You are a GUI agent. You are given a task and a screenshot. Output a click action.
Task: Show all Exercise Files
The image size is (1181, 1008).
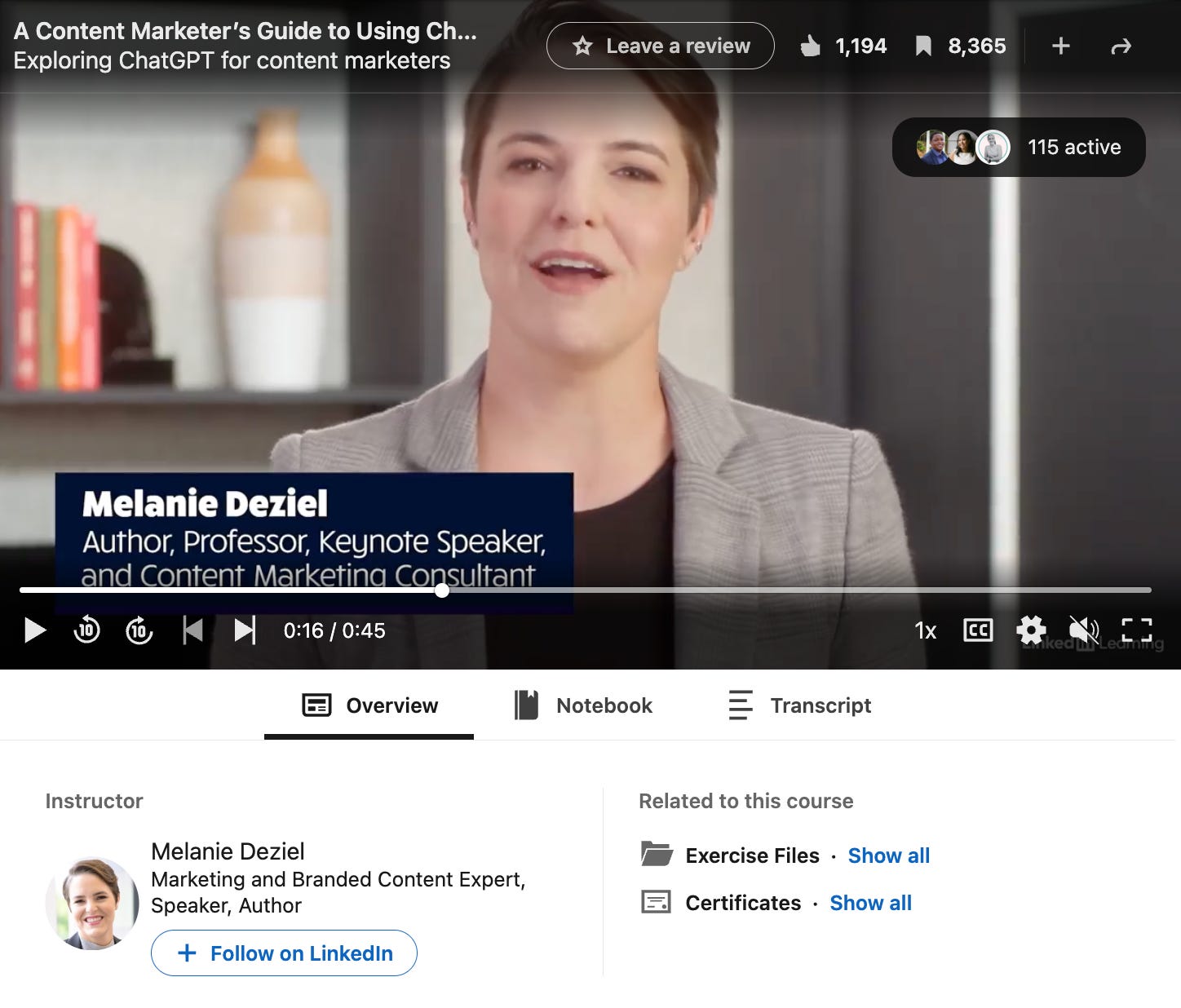point(888,855)
